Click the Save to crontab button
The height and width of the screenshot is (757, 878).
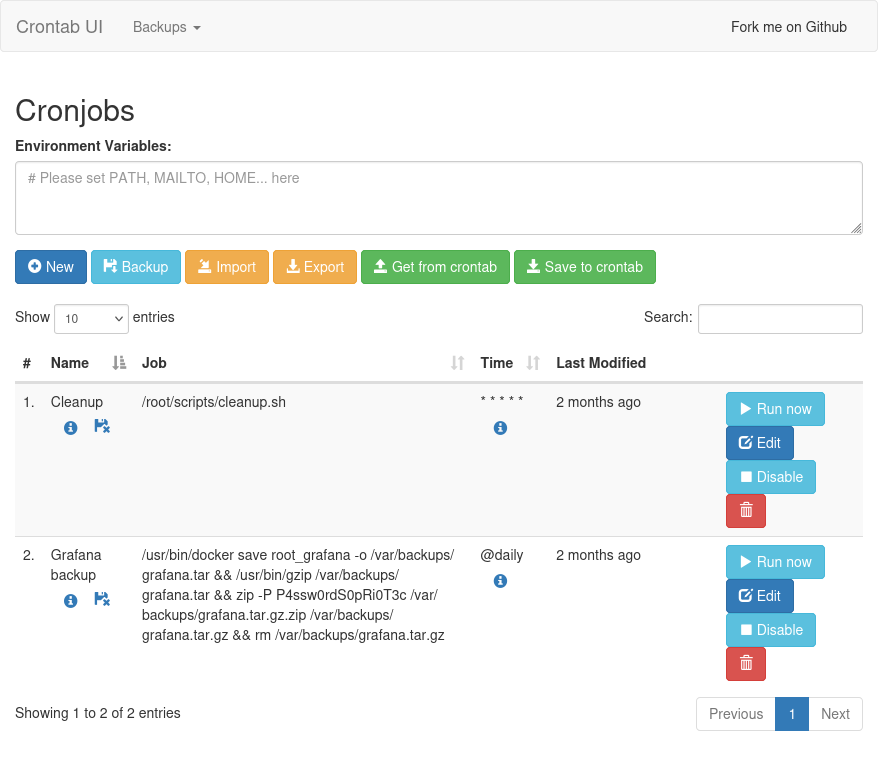584,267
